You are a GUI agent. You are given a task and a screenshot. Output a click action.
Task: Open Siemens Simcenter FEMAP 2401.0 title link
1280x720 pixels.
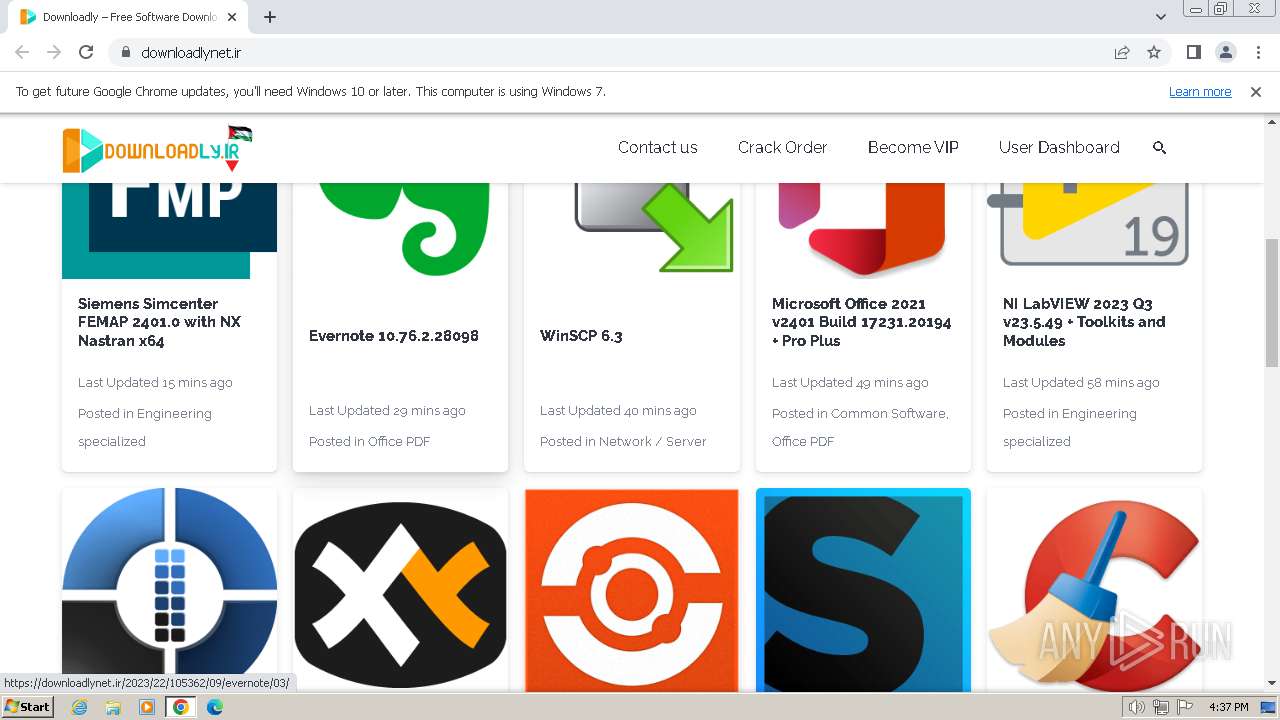pos(159,322)
